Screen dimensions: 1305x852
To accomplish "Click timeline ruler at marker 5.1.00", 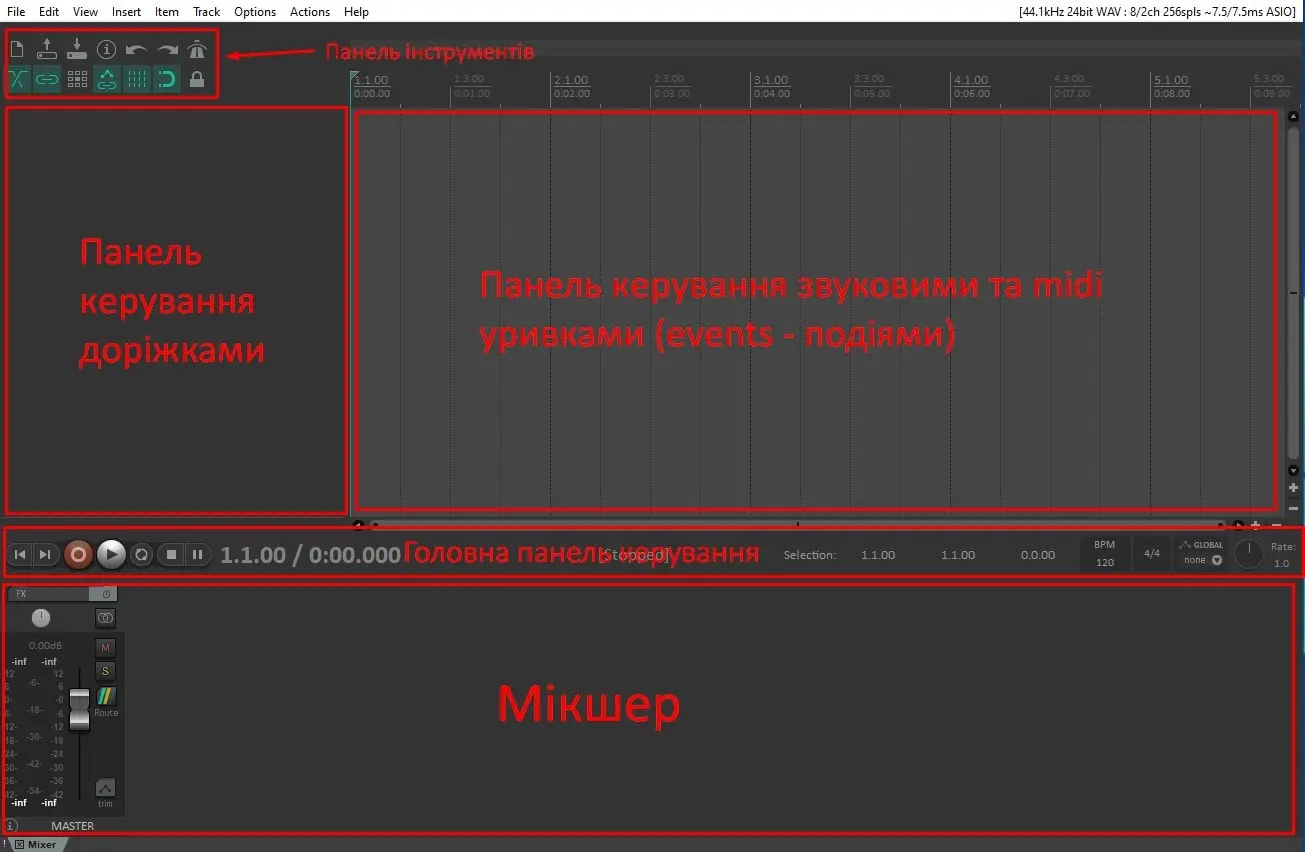I will (1171, 80).
